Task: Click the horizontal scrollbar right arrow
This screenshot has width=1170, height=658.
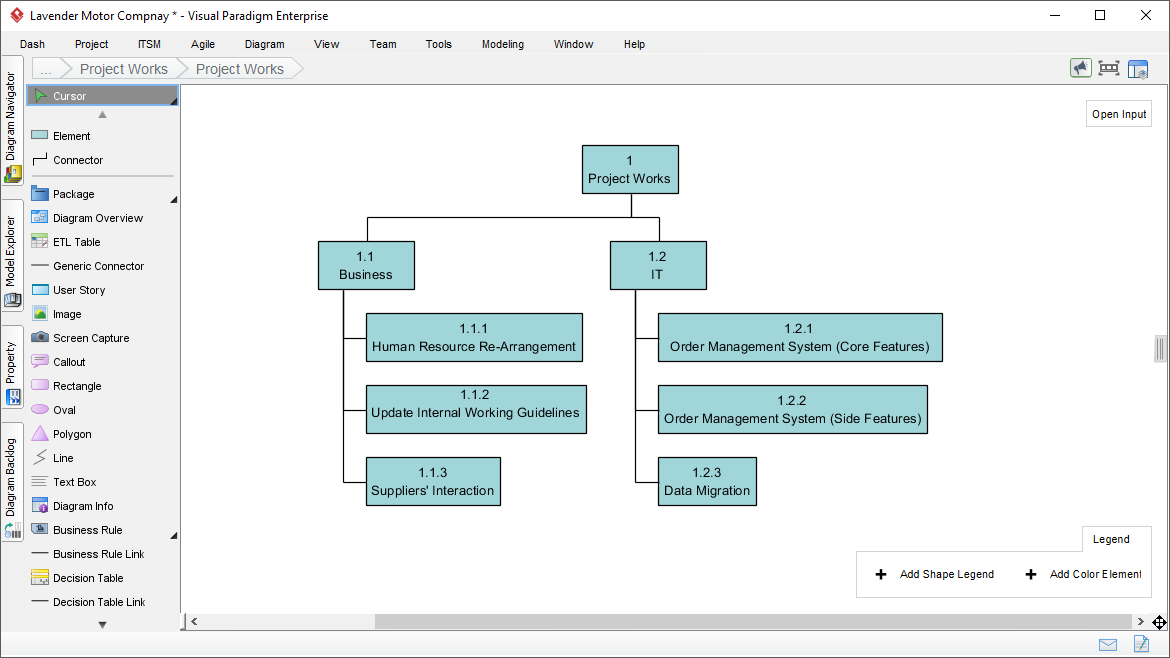Action: click(x=1140, y=621)
